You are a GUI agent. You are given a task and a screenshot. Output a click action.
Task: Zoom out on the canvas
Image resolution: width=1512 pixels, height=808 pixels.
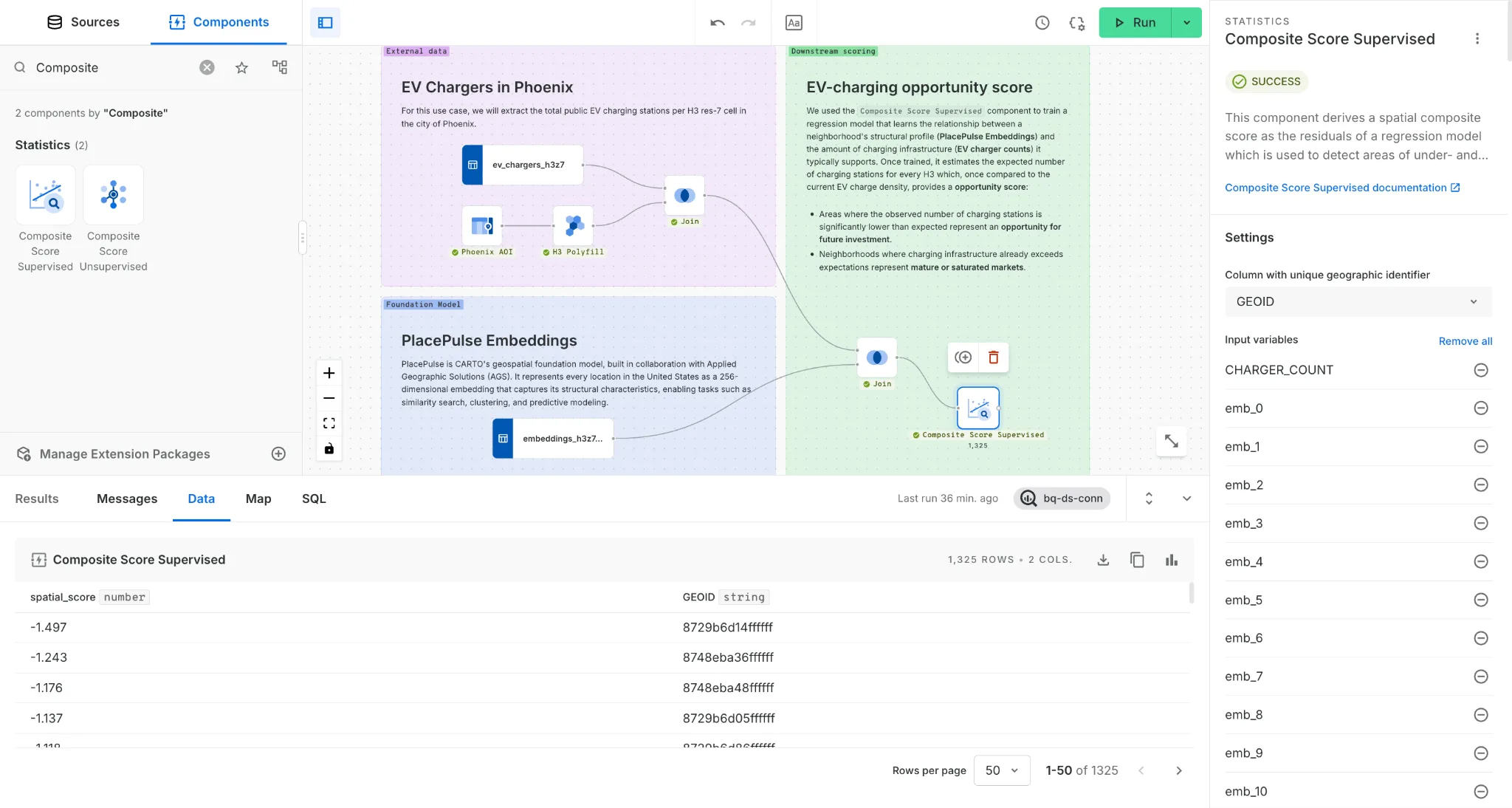tap(329, 398)
